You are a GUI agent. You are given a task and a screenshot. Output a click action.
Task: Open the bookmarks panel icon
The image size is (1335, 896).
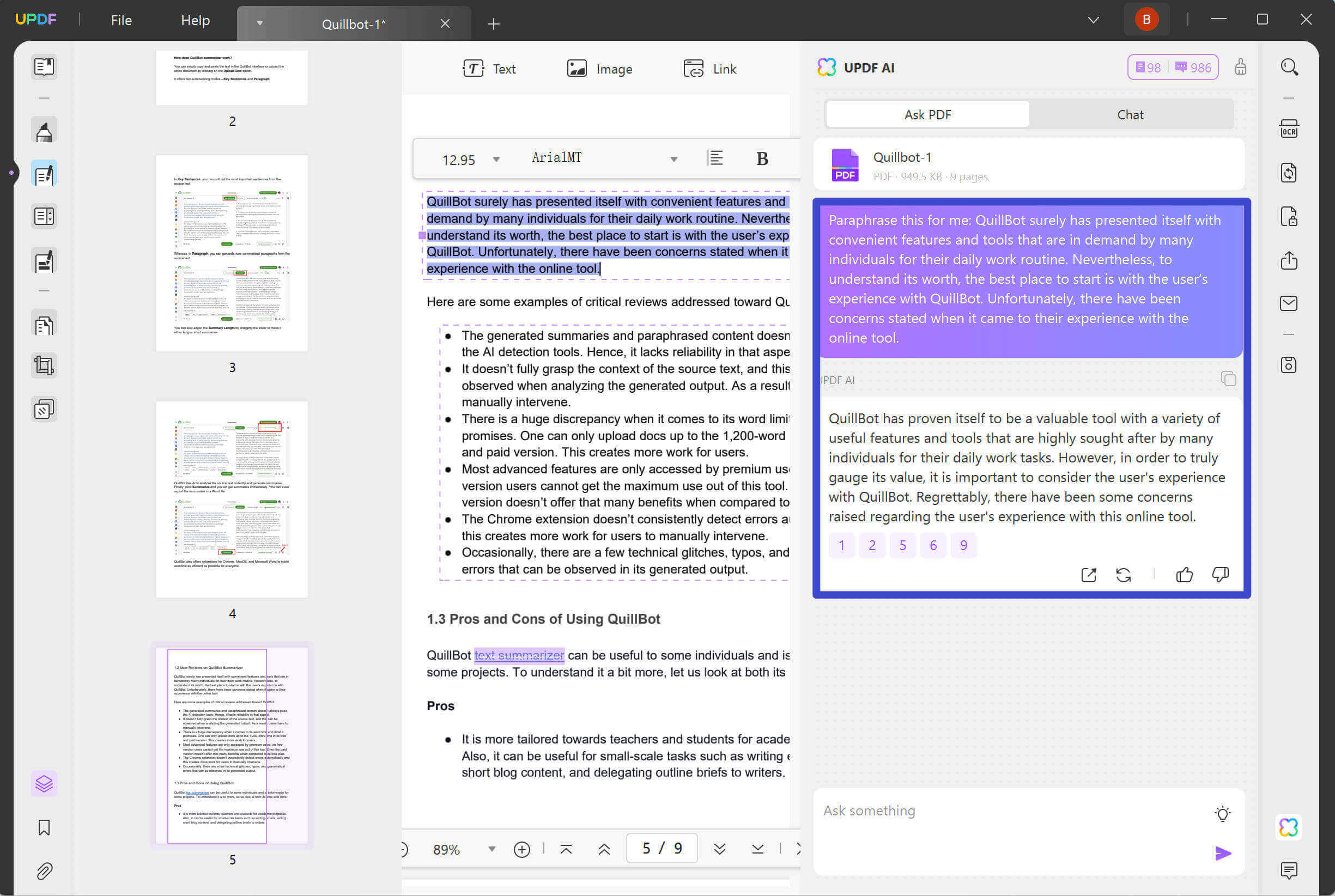tap(44, 827)
